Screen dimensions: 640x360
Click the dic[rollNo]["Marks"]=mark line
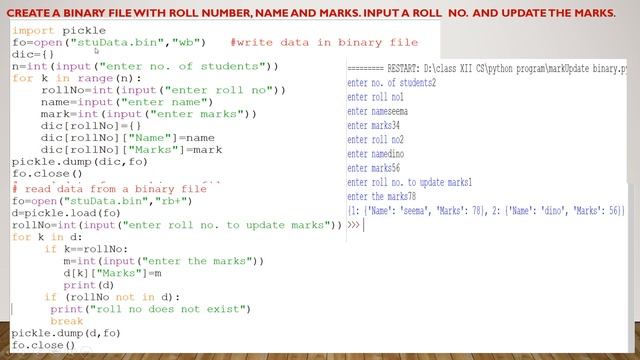(131, 150)
